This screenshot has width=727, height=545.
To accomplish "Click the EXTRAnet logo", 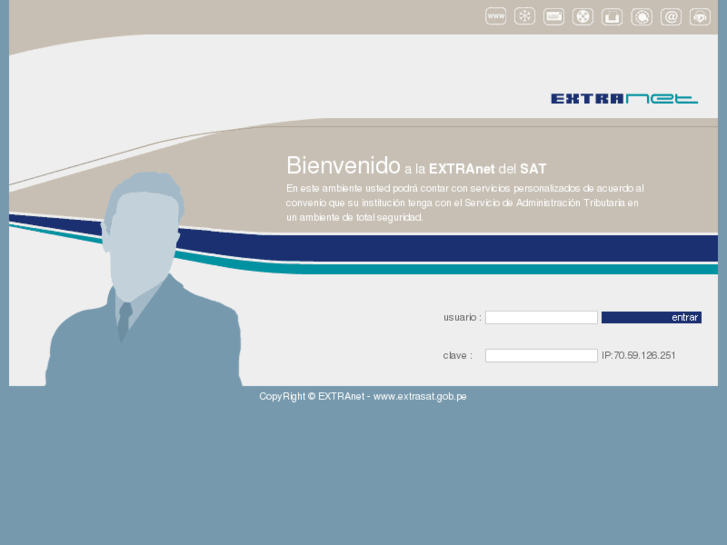I will [x=624, y=98].
